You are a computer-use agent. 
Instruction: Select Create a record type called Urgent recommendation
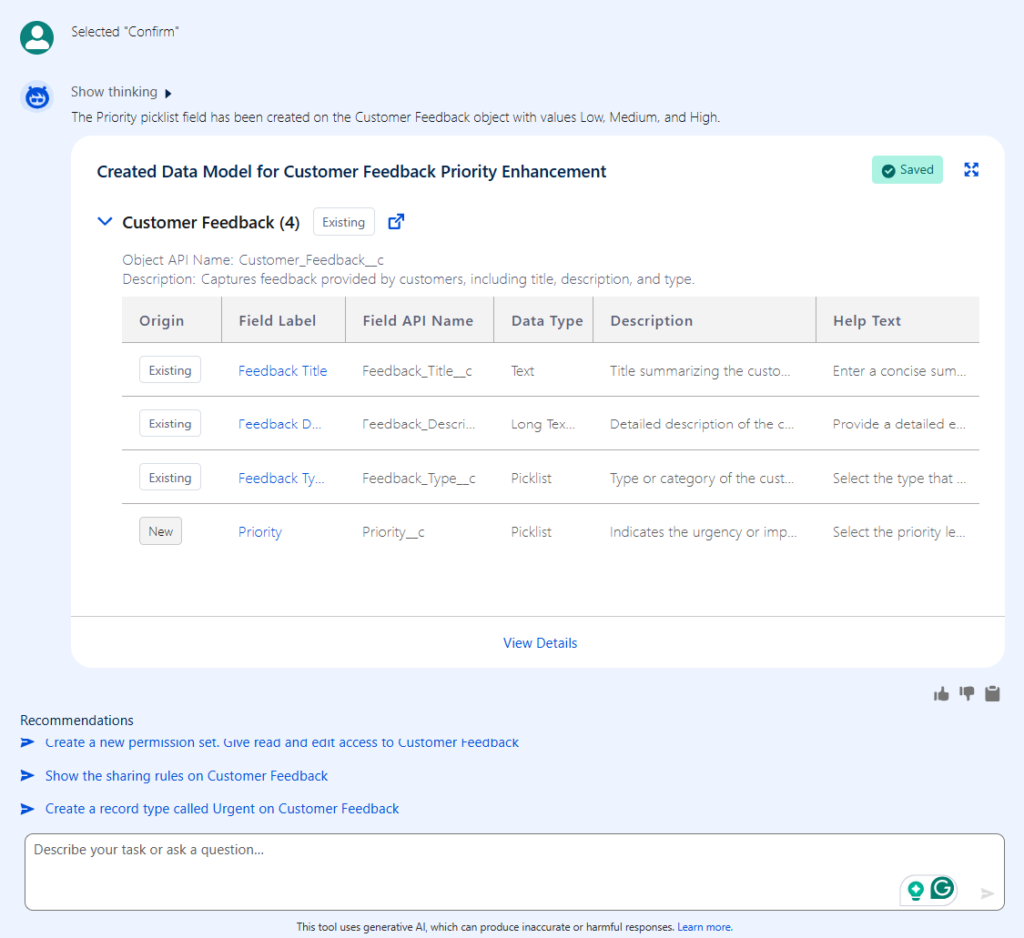(x=222, y=809)
